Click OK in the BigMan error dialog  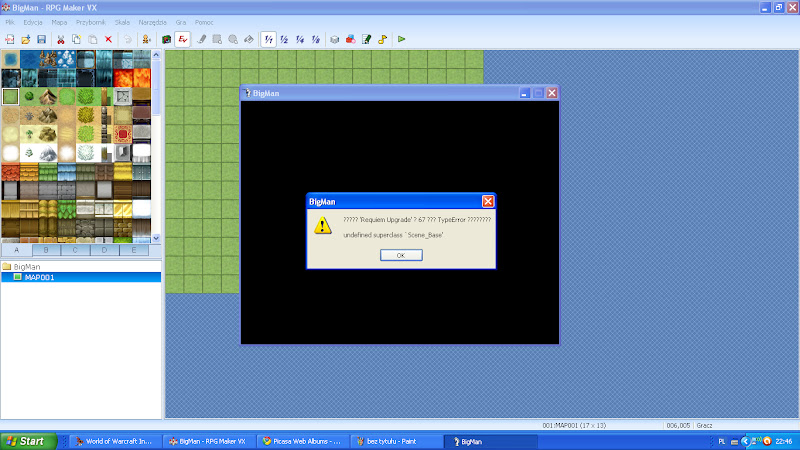tap(401, 255)
